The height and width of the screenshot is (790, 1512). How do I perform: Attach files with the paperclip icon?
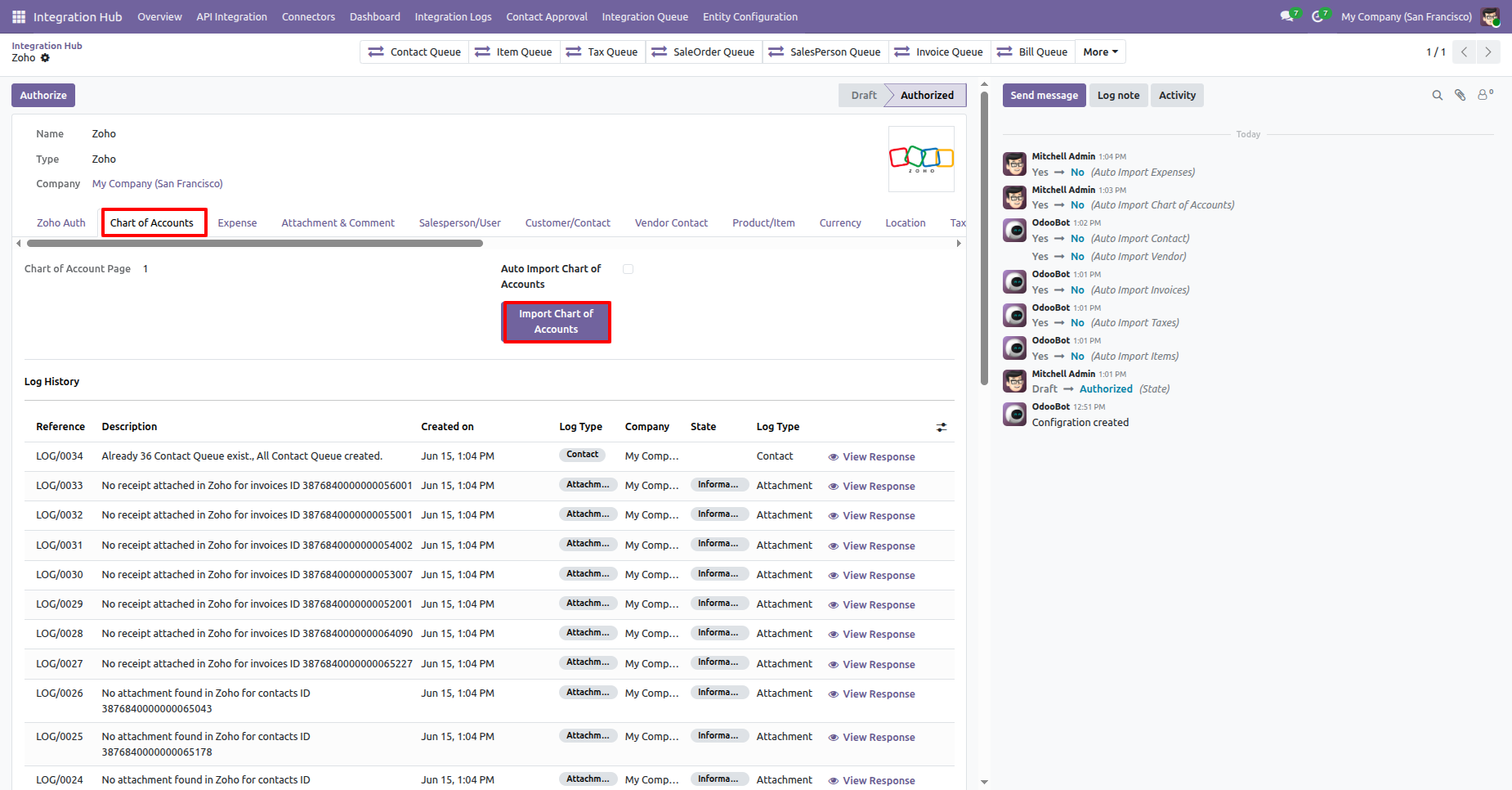1461,96
